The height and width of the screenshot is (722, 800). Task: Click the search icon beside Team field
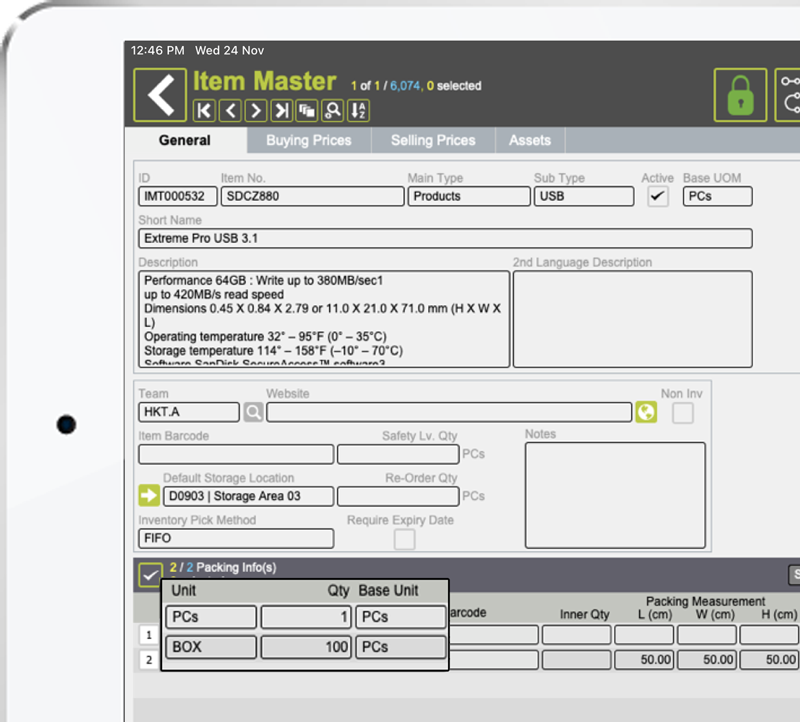point(253,411)
